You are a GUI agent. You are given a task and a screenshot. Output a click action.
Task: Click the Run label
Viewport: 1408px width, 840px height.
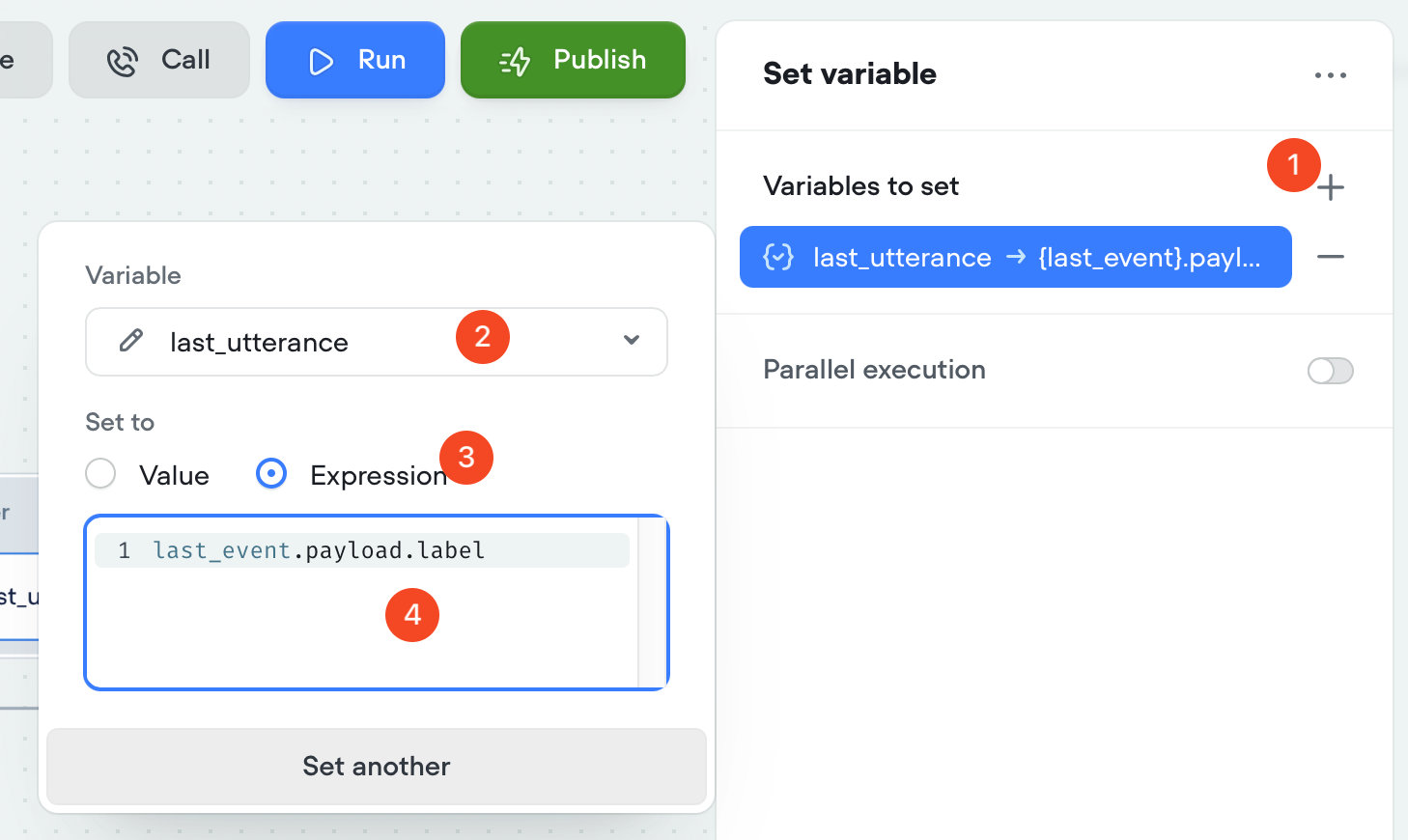pyautogui.click(x=381, y=60)
